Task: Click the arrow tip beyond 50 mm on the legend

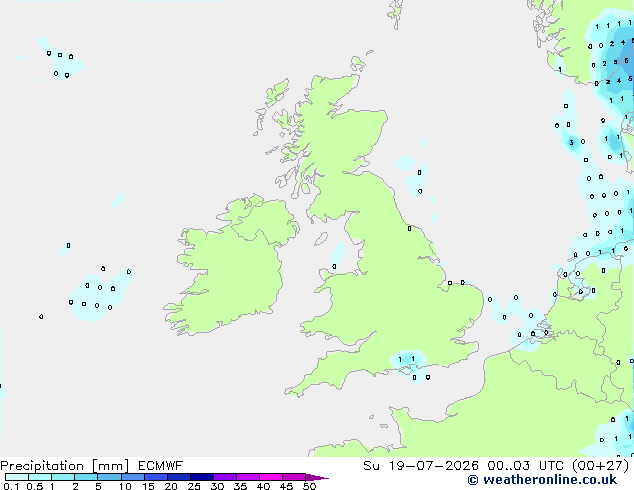Action: click(x=317, y=477)
